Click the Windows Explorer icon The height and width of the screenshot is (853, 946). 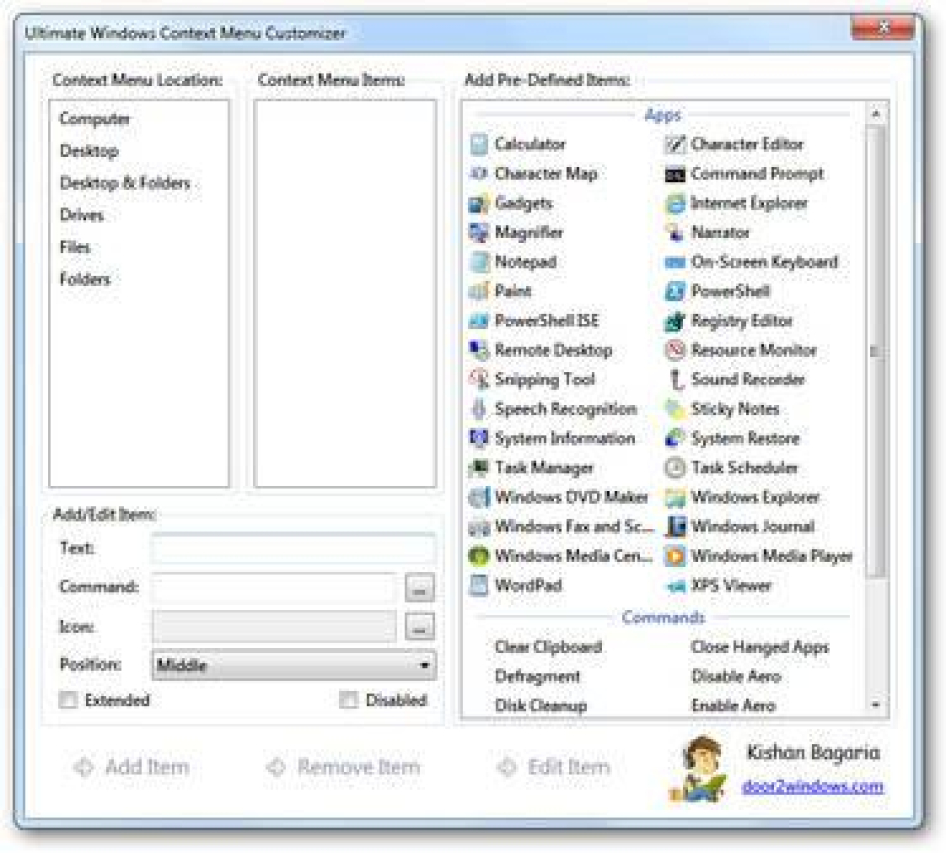[x=675, y=497]
